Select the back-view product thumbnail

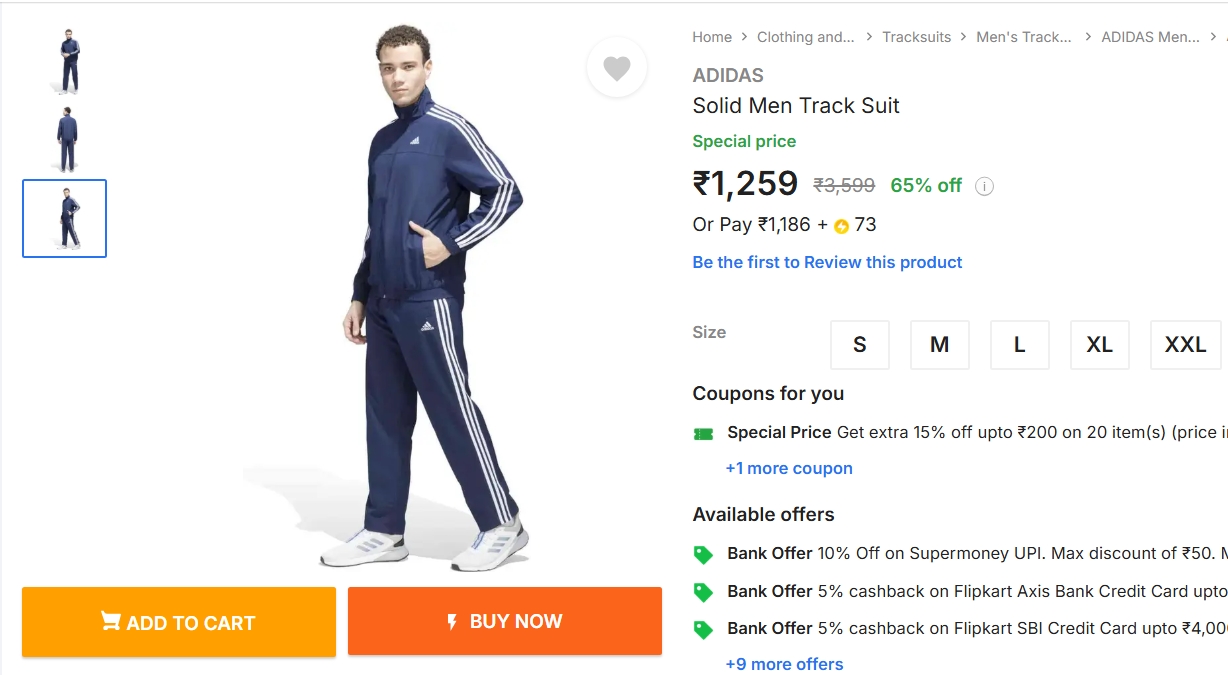coord(64,138)
